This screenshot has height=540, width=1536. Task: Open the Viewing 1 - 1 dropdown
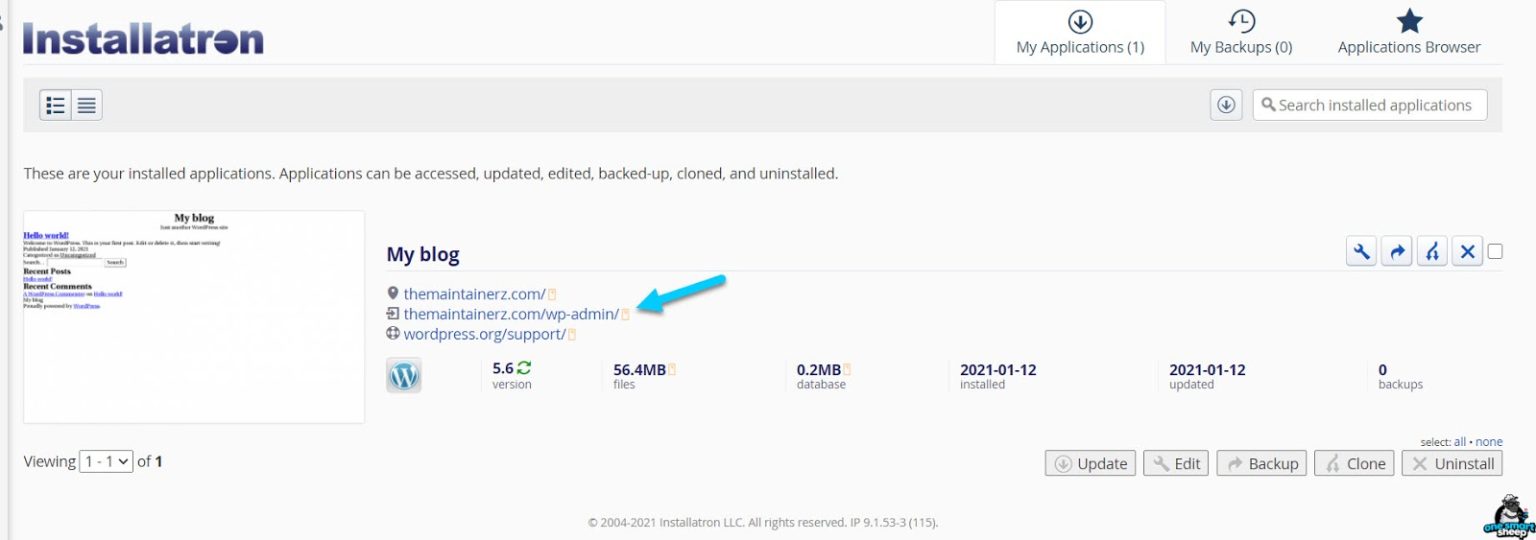click(x=106, y=462)
